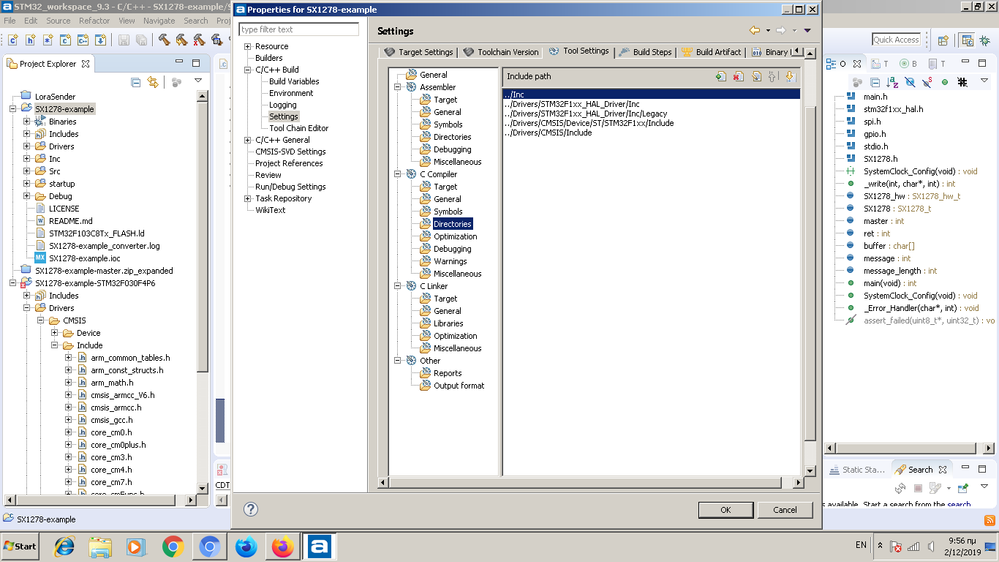Delete the selected include path
This screenshot has width=999, height=562.
(738, 76)
